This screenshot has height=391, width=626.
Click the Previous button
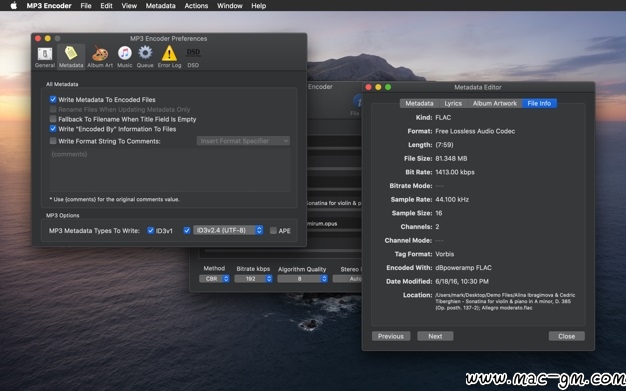391,336
